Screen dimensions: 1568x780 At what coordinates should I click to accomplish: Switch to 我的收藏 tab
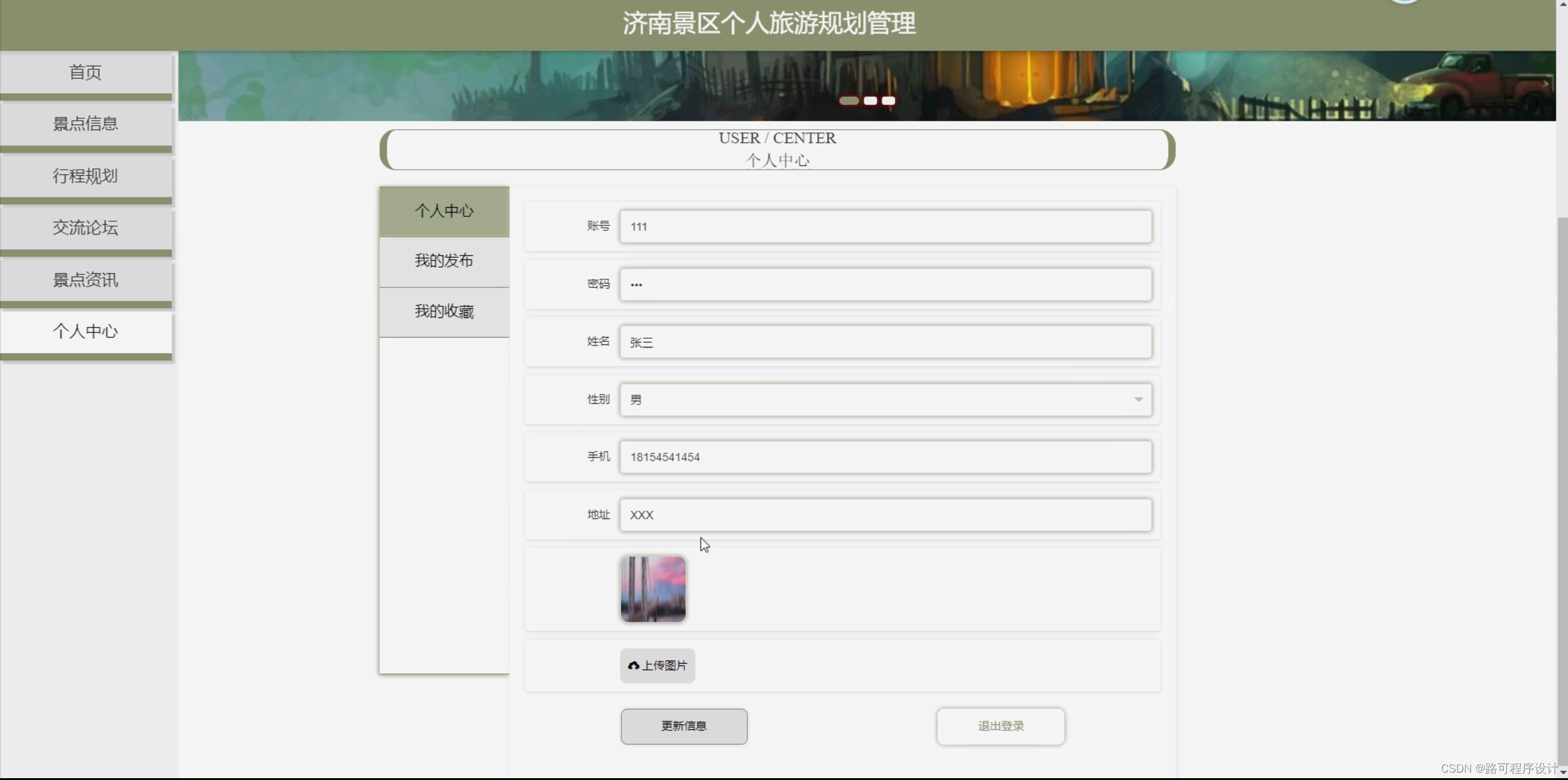coord(444,311)
